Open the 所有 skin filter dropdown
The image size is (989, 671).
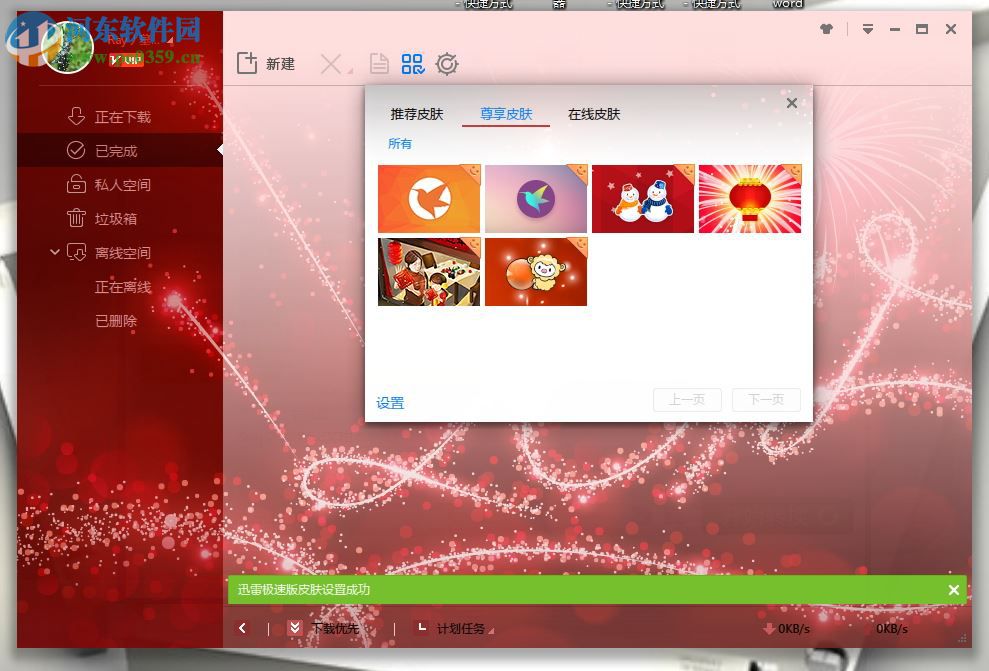click(400, 143)
